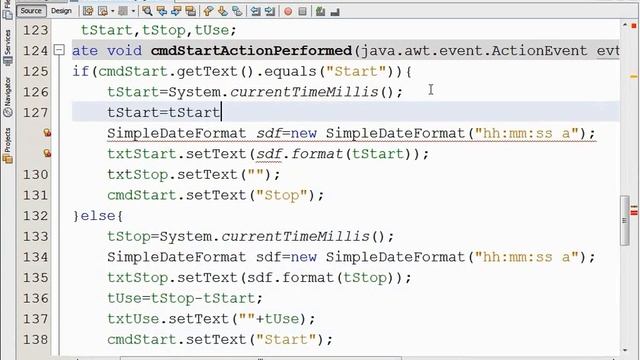
Task: Click line number 138 in the gutter
Action: coord(36,339)
